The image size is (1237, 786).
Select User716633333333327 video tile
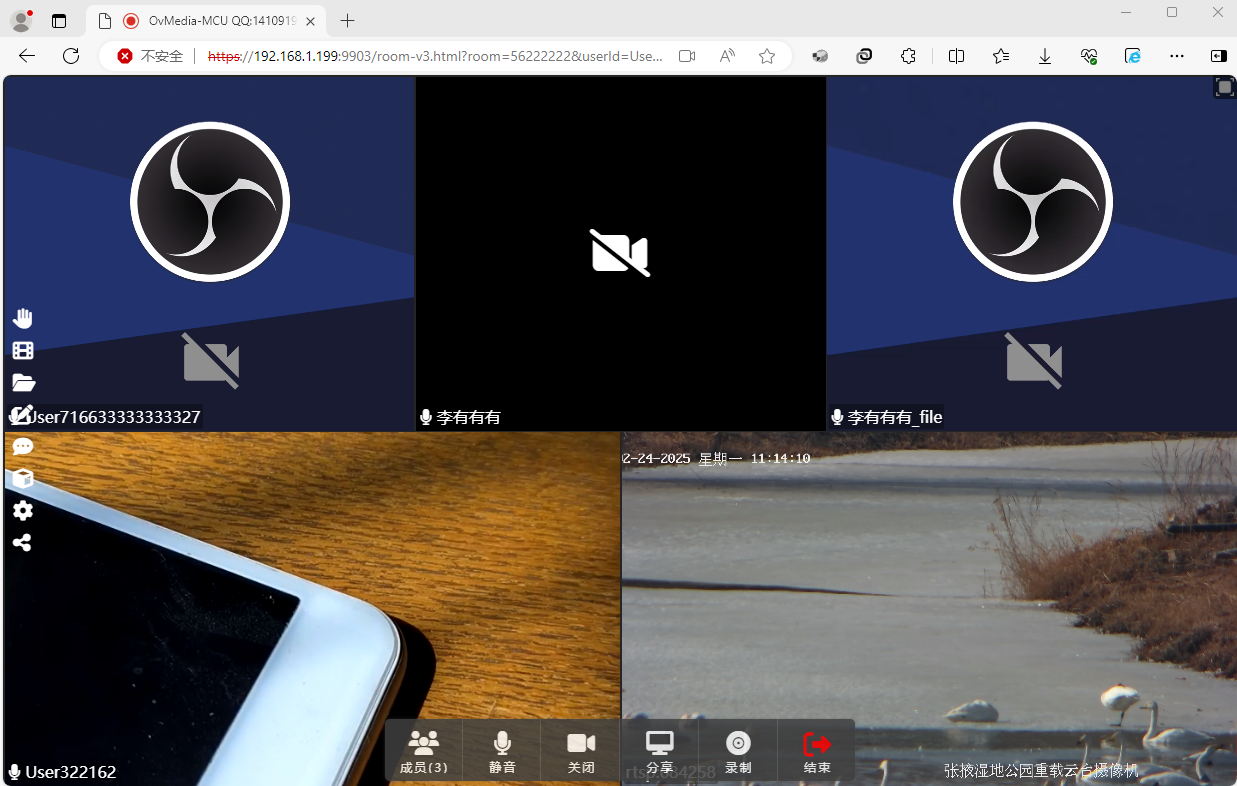click(209, 253)
